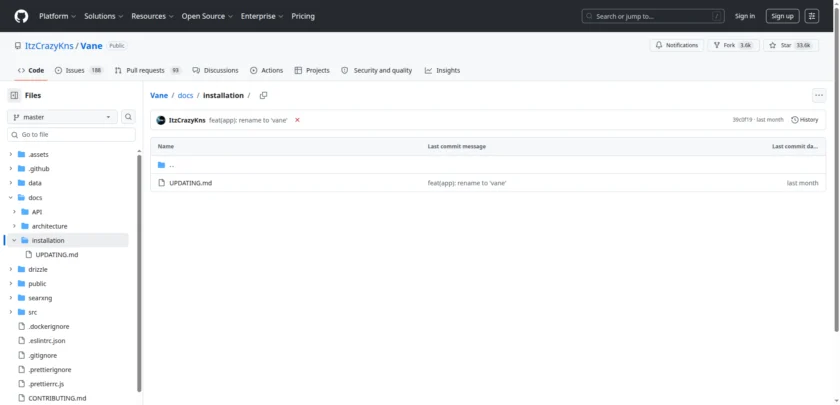Click the Name column header
The width and height of the screenshot is (840, 405).
(x=166, y=146)
